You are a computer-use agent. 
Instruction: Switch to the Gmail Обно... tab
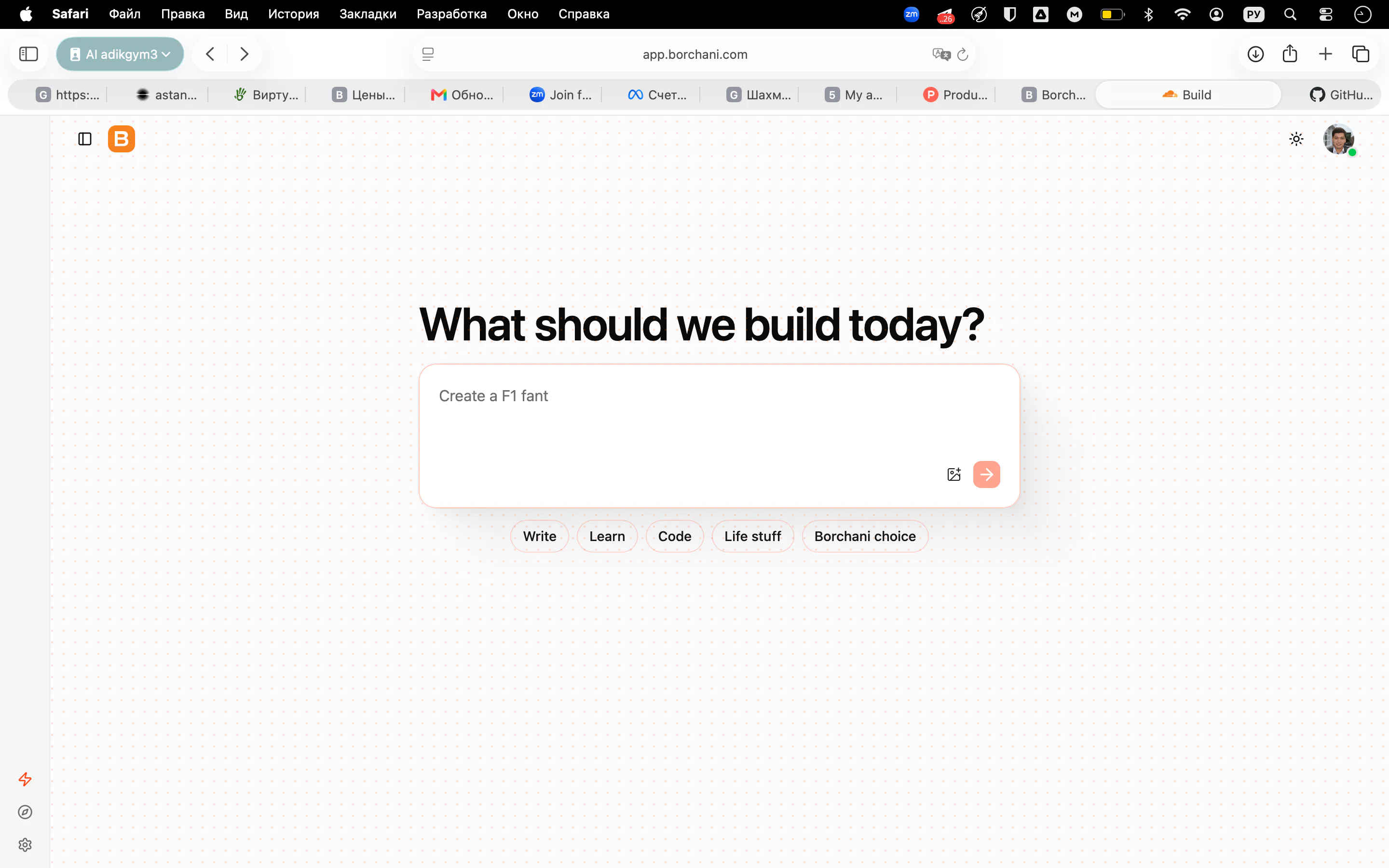pyautogui.click(x=462, y=95)
